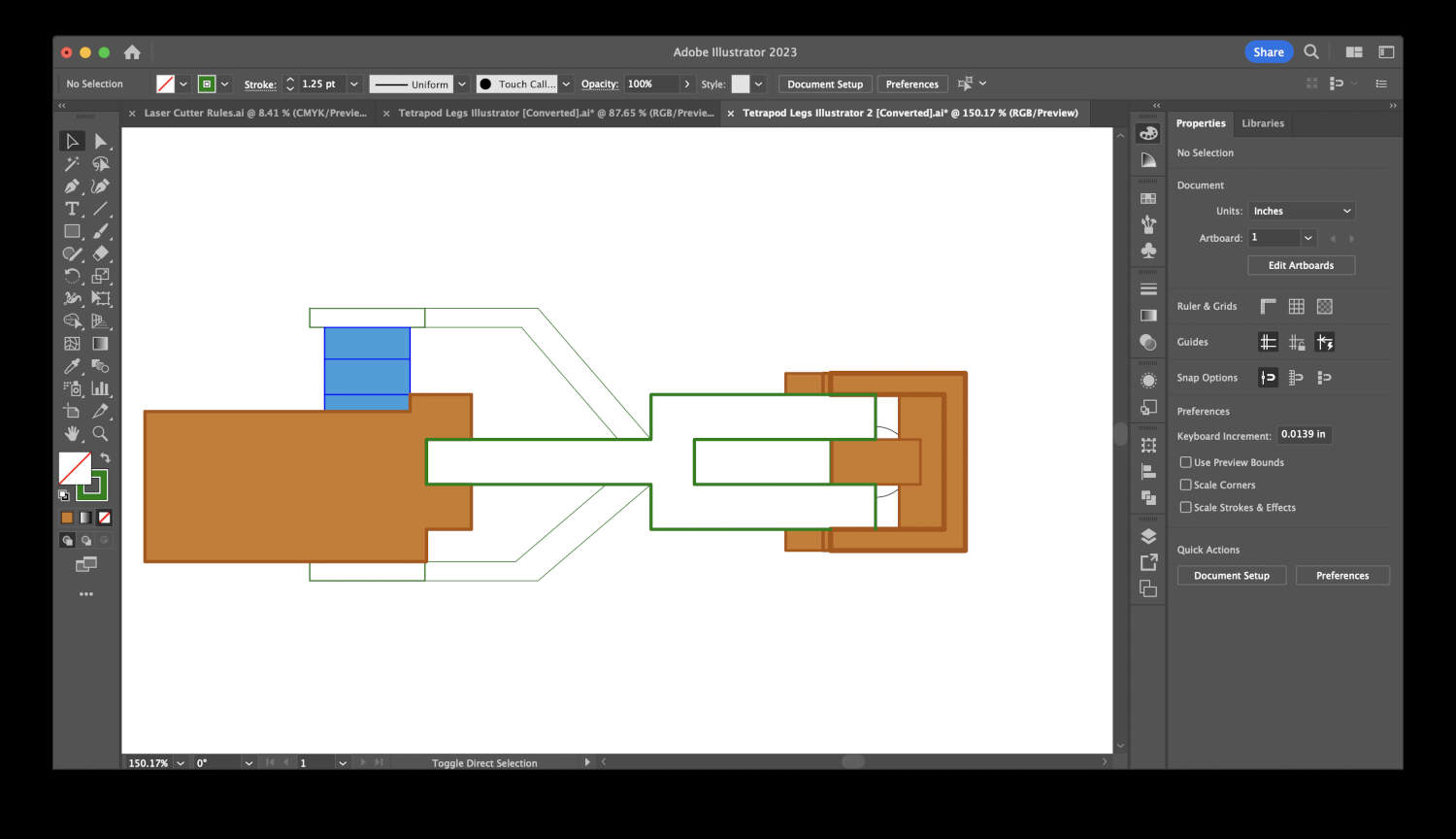Switch to Tetrapod Legs Illustrator [Converted].ai tab

click(x=555, y=113)
